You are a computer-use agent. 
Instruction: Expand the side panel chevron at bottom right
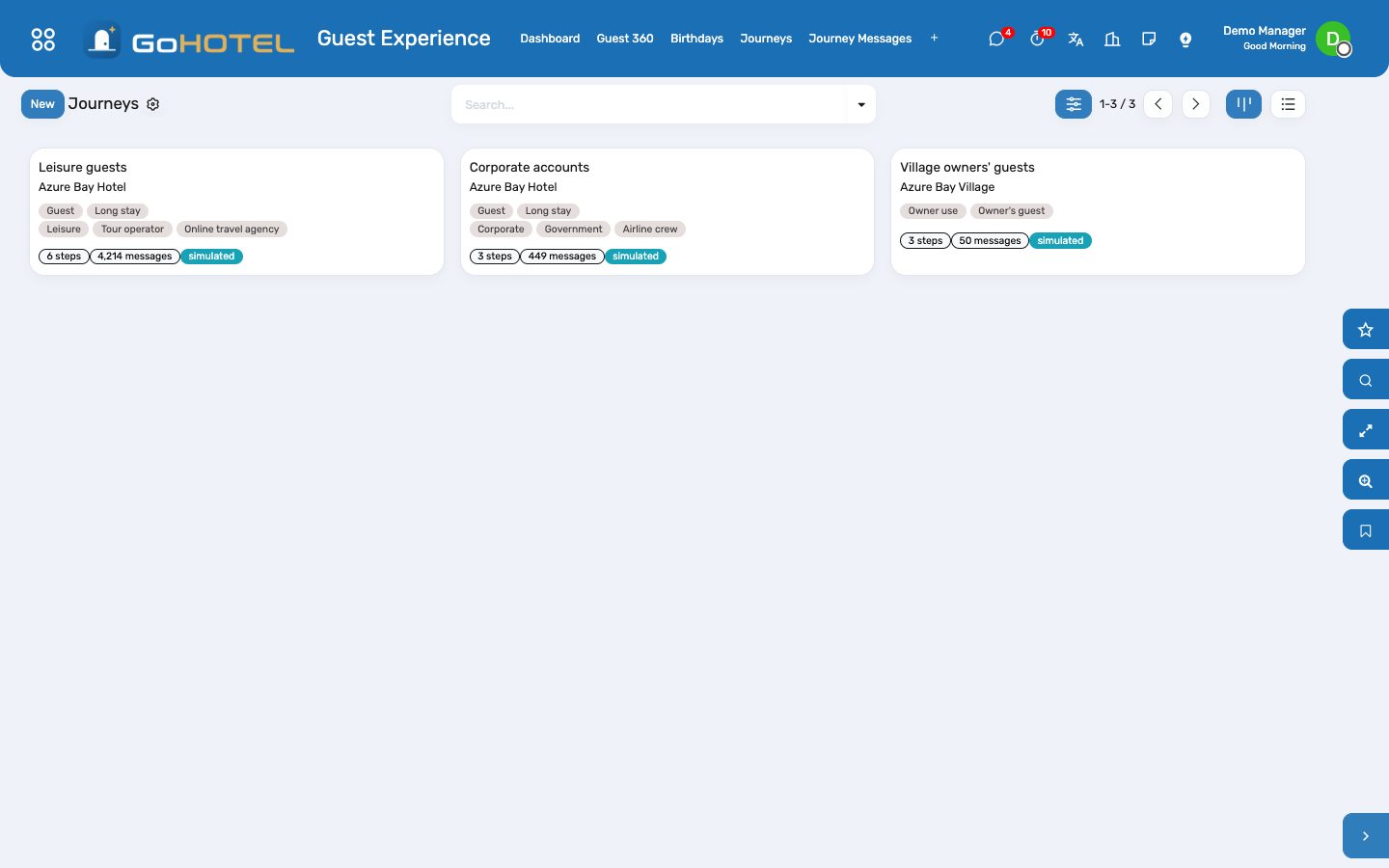[x=1366, y=836]
